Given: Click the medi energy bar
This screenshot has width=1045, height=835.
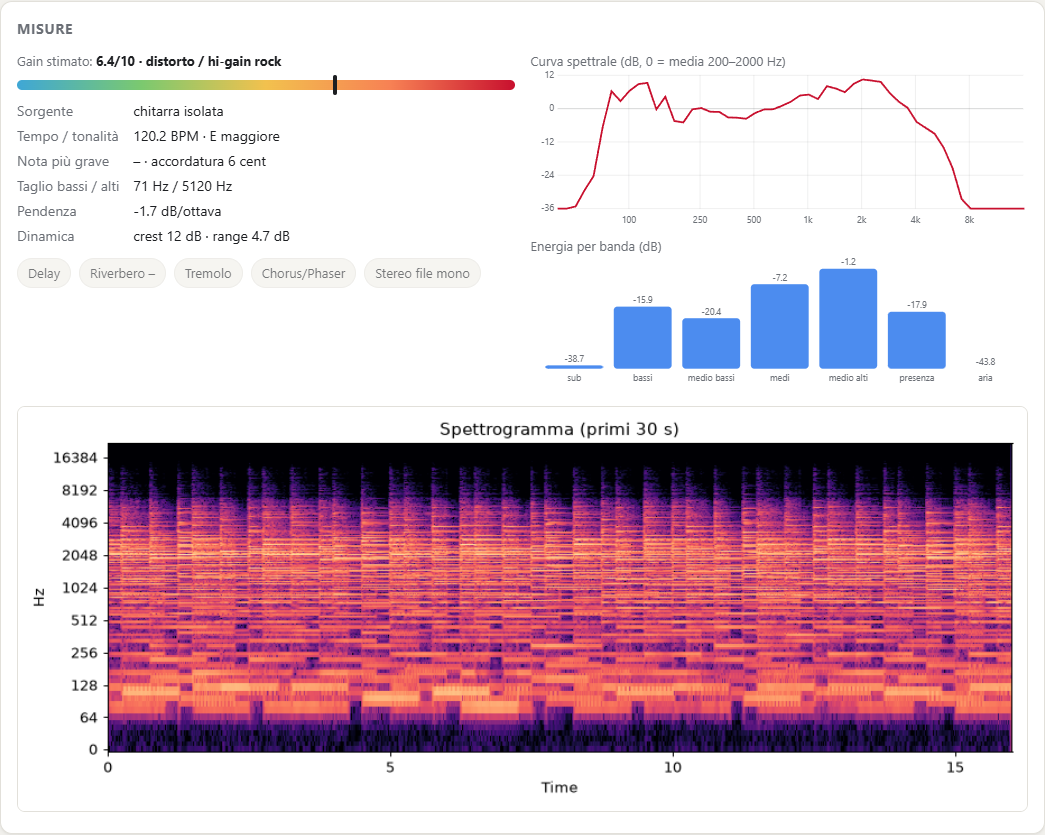Looking at the screenshot, I should pos(780,327).
